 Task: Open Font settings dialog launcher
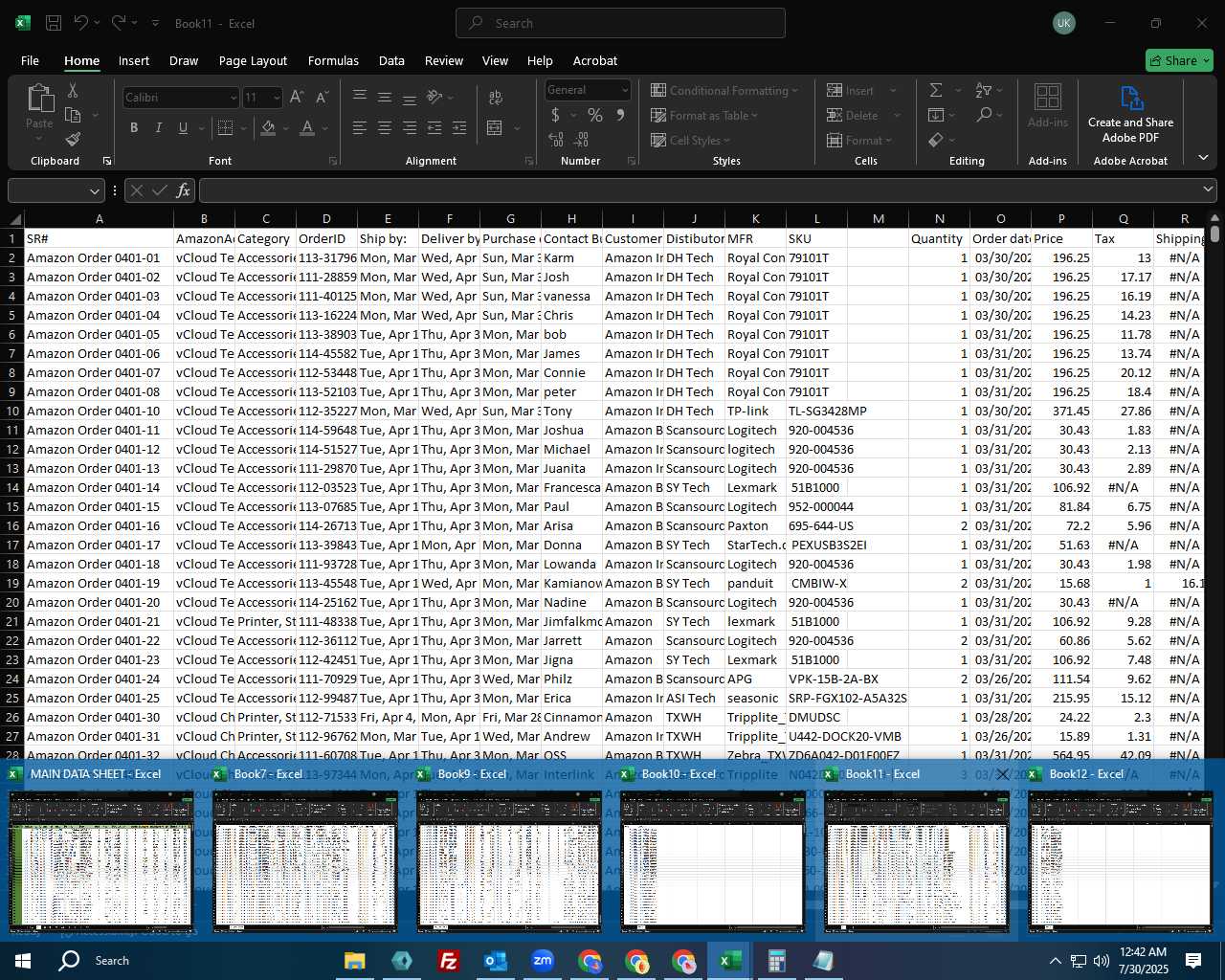pos(333,161)
